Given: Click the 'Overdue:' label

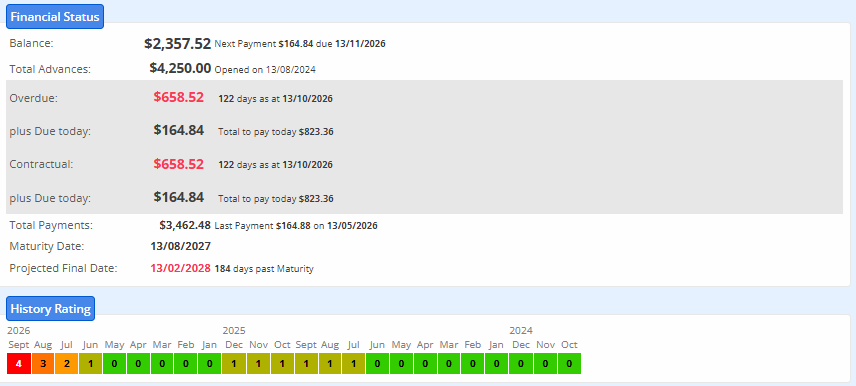Looking at the screenshot, I should pyautogui.click(x=33, y=98).
